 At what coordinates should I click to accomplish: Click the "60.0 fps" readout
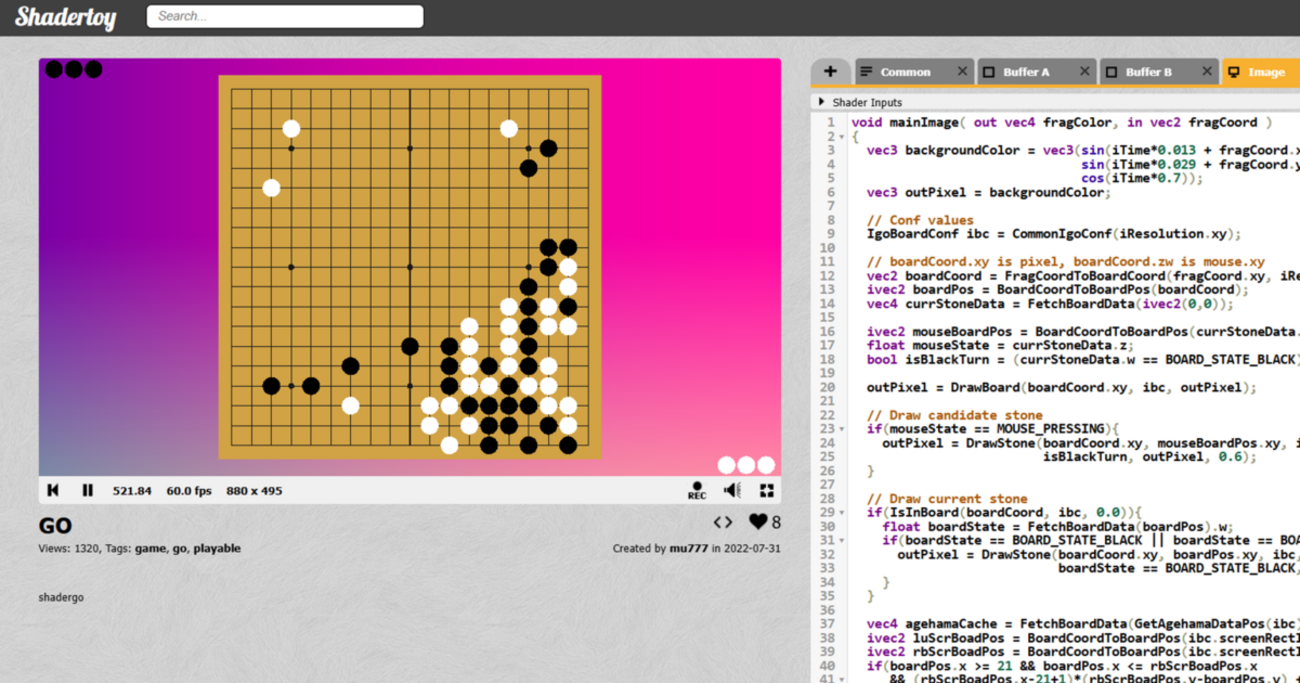point(189,491)
